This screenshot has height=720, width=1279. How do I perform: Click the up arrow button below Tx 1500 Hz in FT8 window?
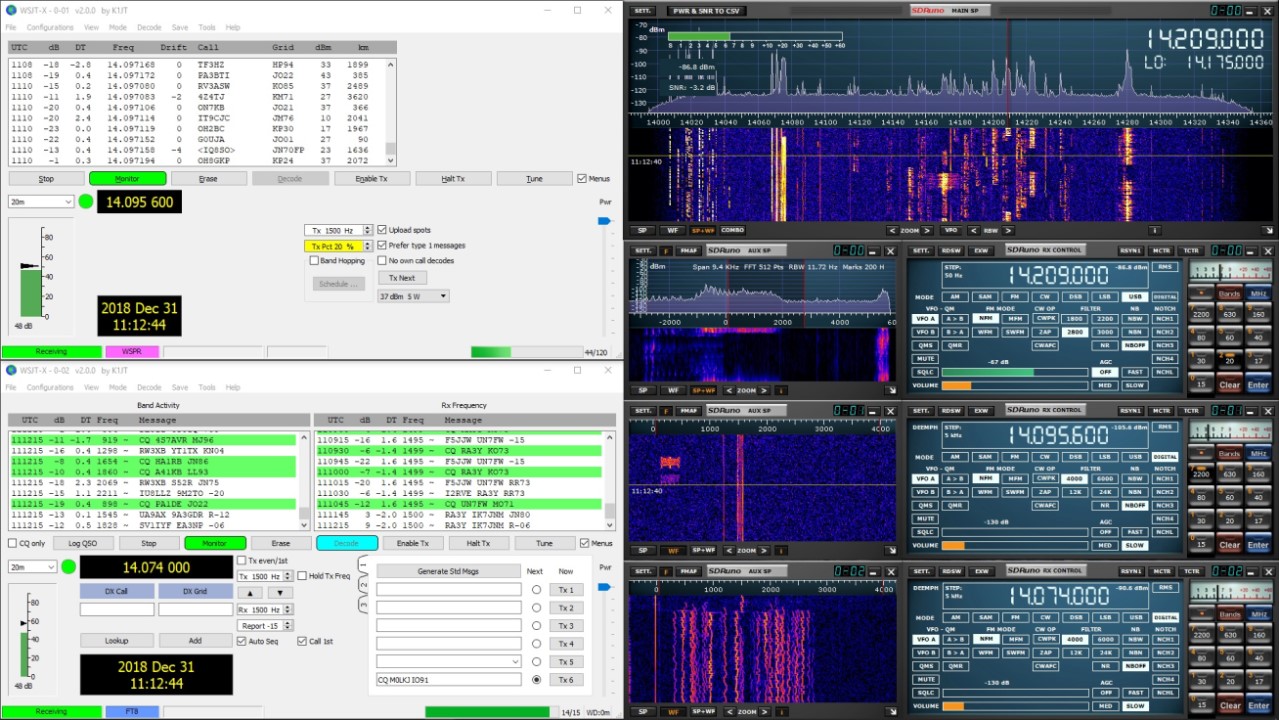[x=250, y=592]
